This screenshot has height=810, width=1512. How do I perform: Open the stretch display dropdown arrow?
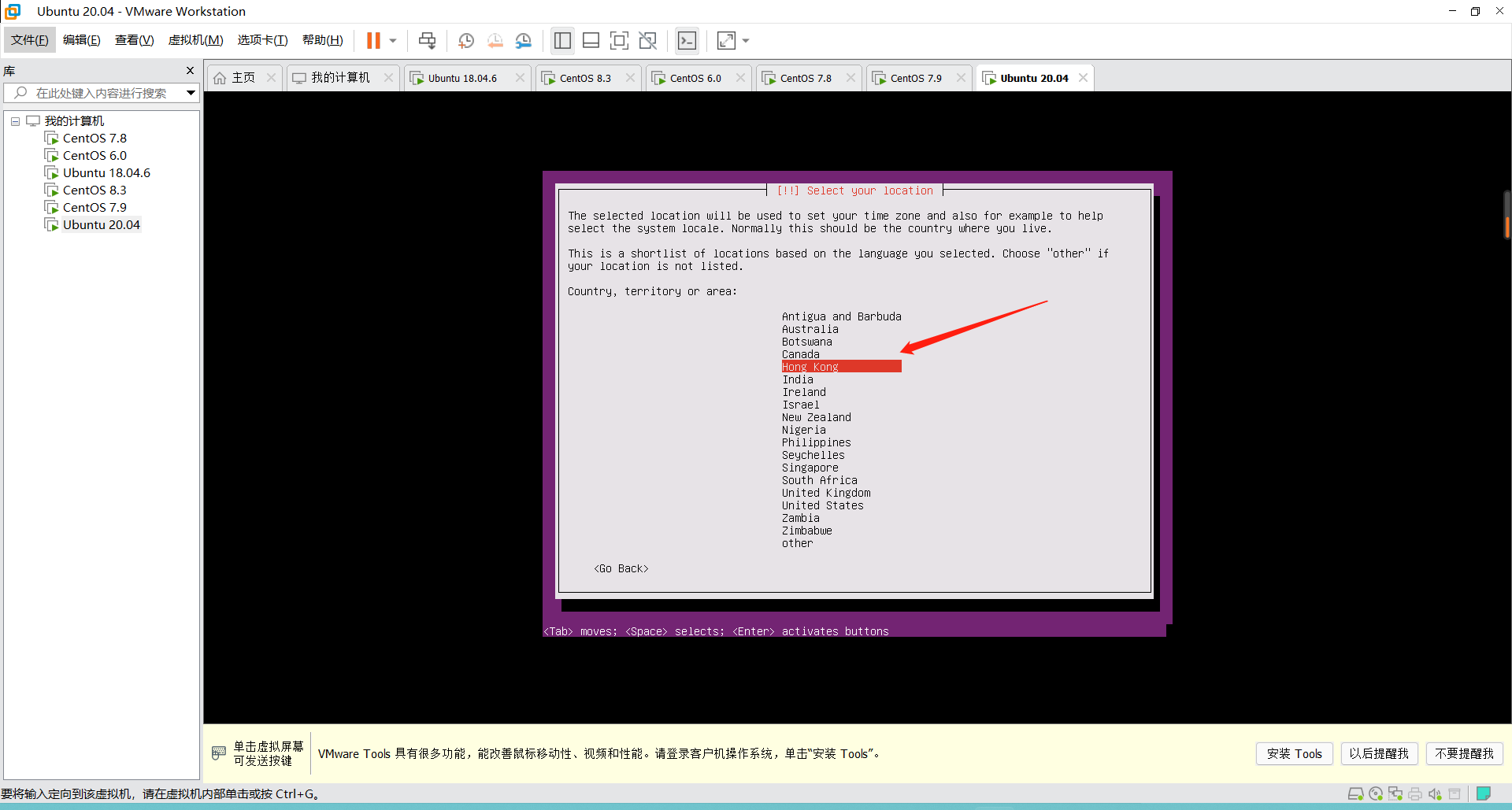pyautogui.click(x=746, y=40)
